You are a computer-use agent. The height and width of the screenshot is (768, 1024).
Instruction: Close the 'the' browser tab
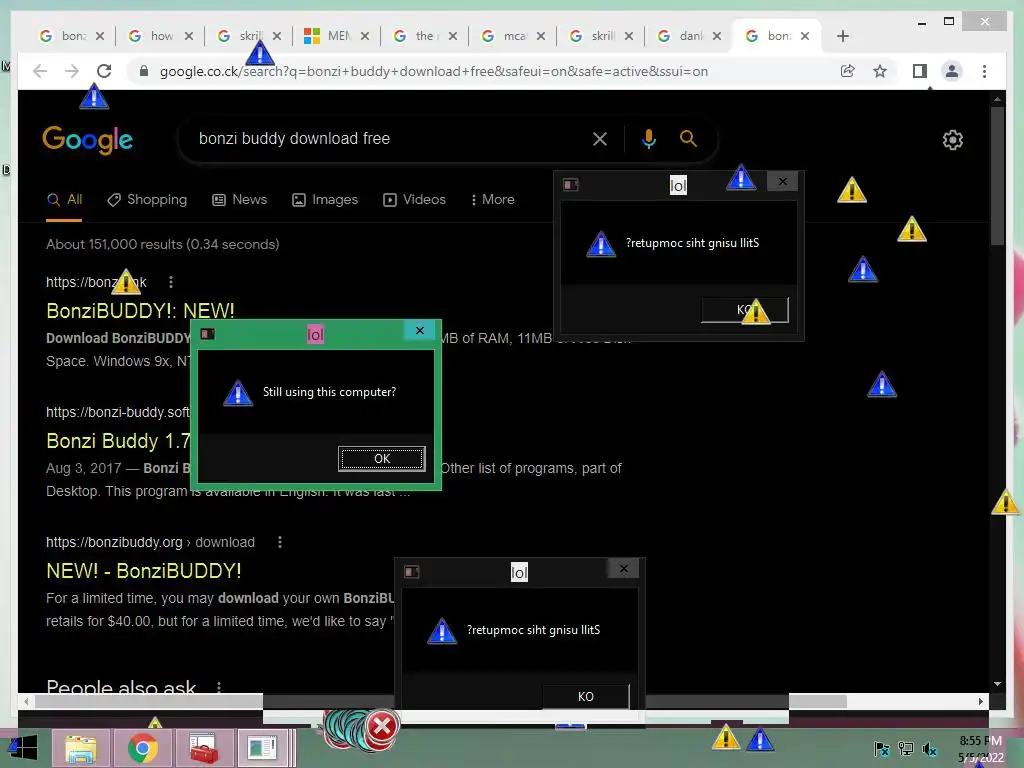(453, 36)
